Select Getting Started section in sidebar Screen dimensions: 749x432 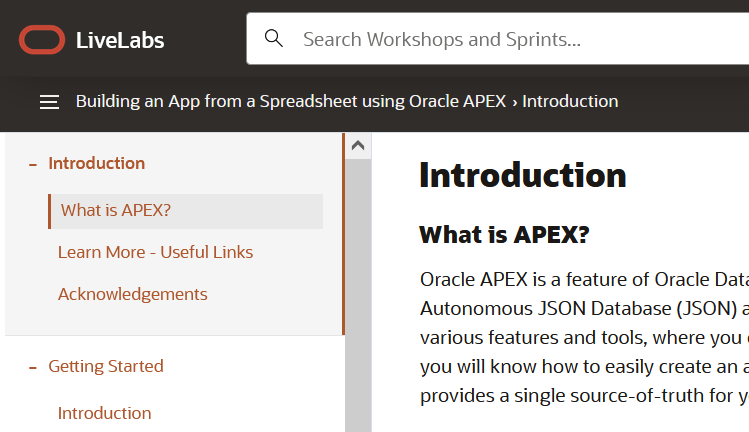(x=106, y=366)
